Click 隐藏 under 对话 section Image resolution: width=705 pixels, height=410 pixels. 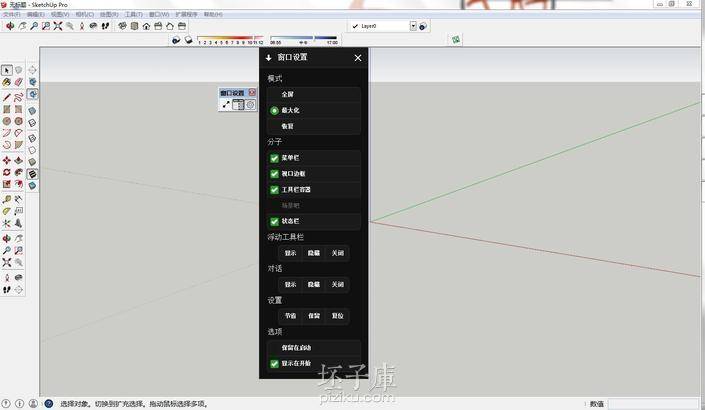click(x=314, y=285)
